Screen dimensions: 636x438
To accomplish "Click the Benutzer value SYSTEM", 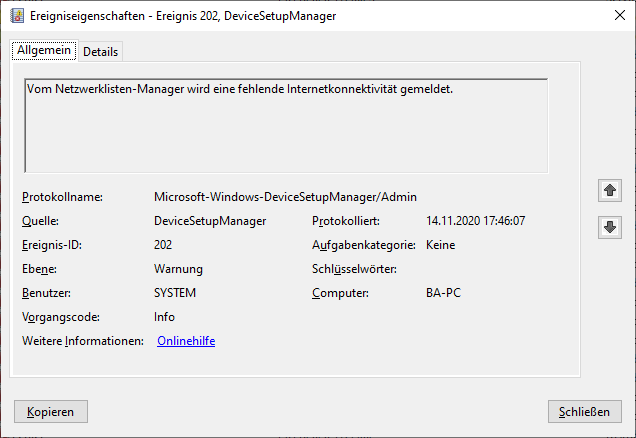I will 175,293.
